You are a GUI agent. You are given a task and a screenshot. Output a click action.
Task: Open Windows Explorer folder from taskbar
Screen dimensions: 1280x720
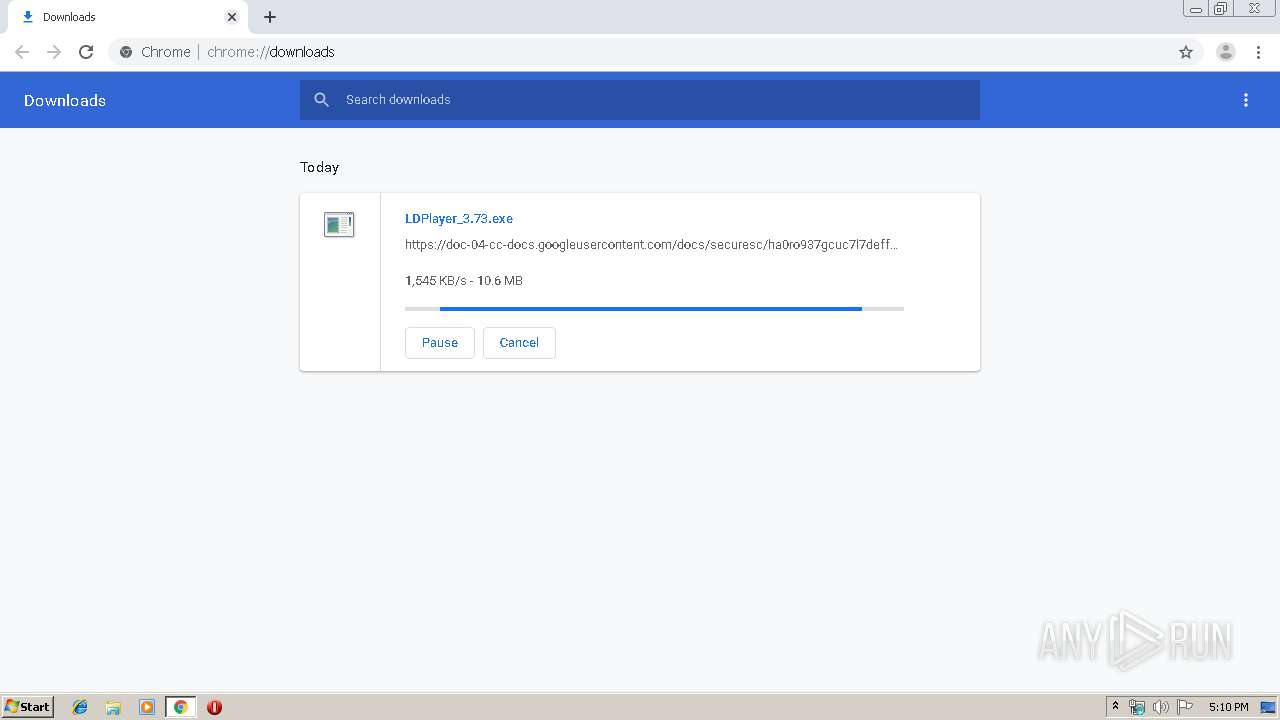(113, 707)
